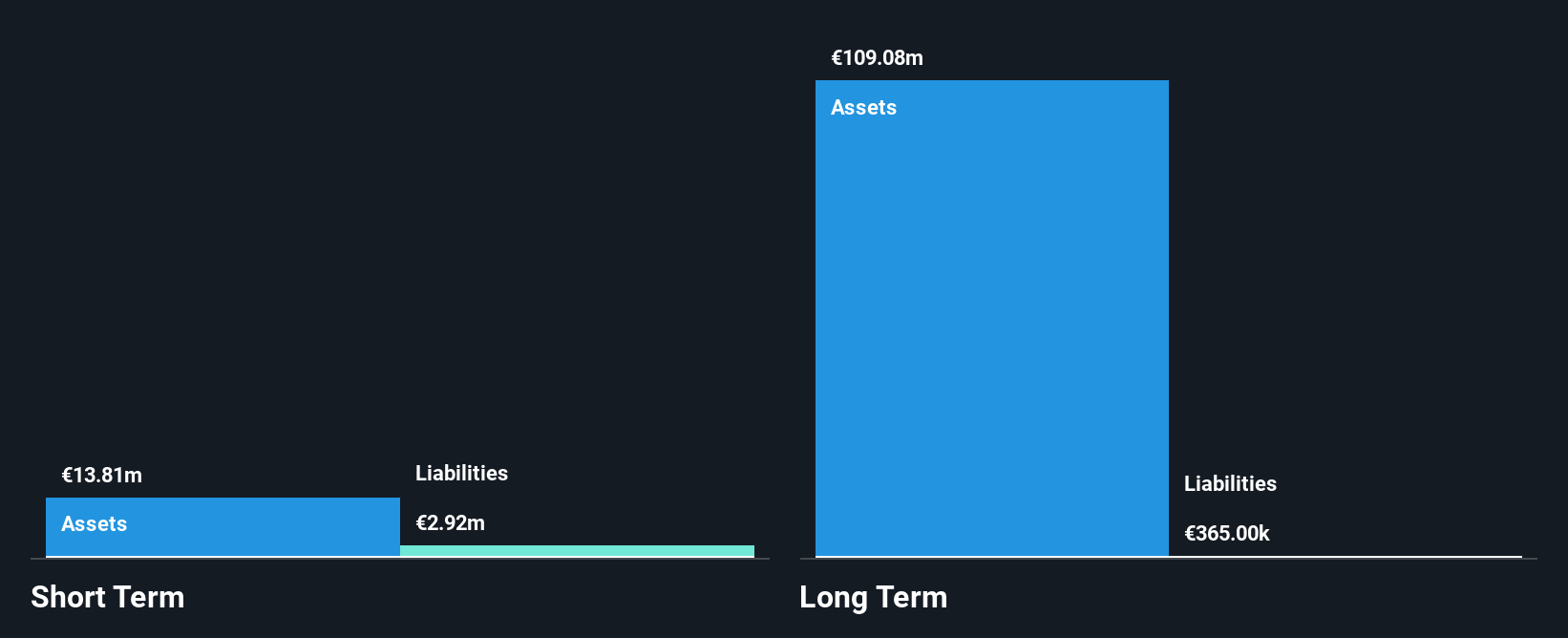This screenshot has height=638, width=1568.
Task: Click the Liabilities label above €2.92m
Action: tap(461, 474)
